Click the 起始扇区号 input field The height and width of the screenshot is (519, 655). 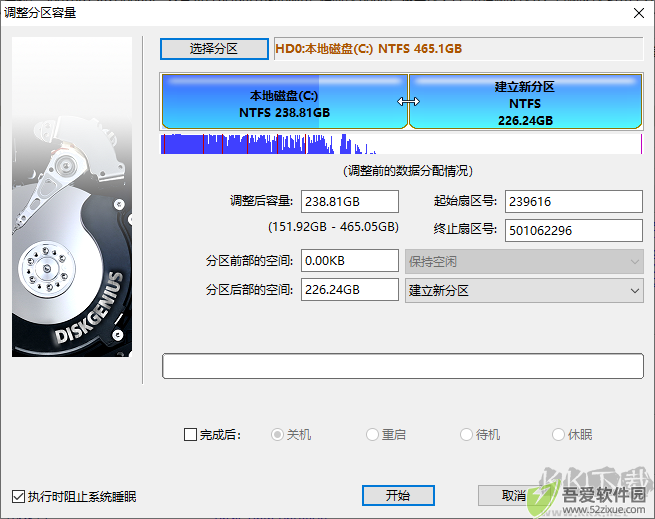(x=574, y=201)
